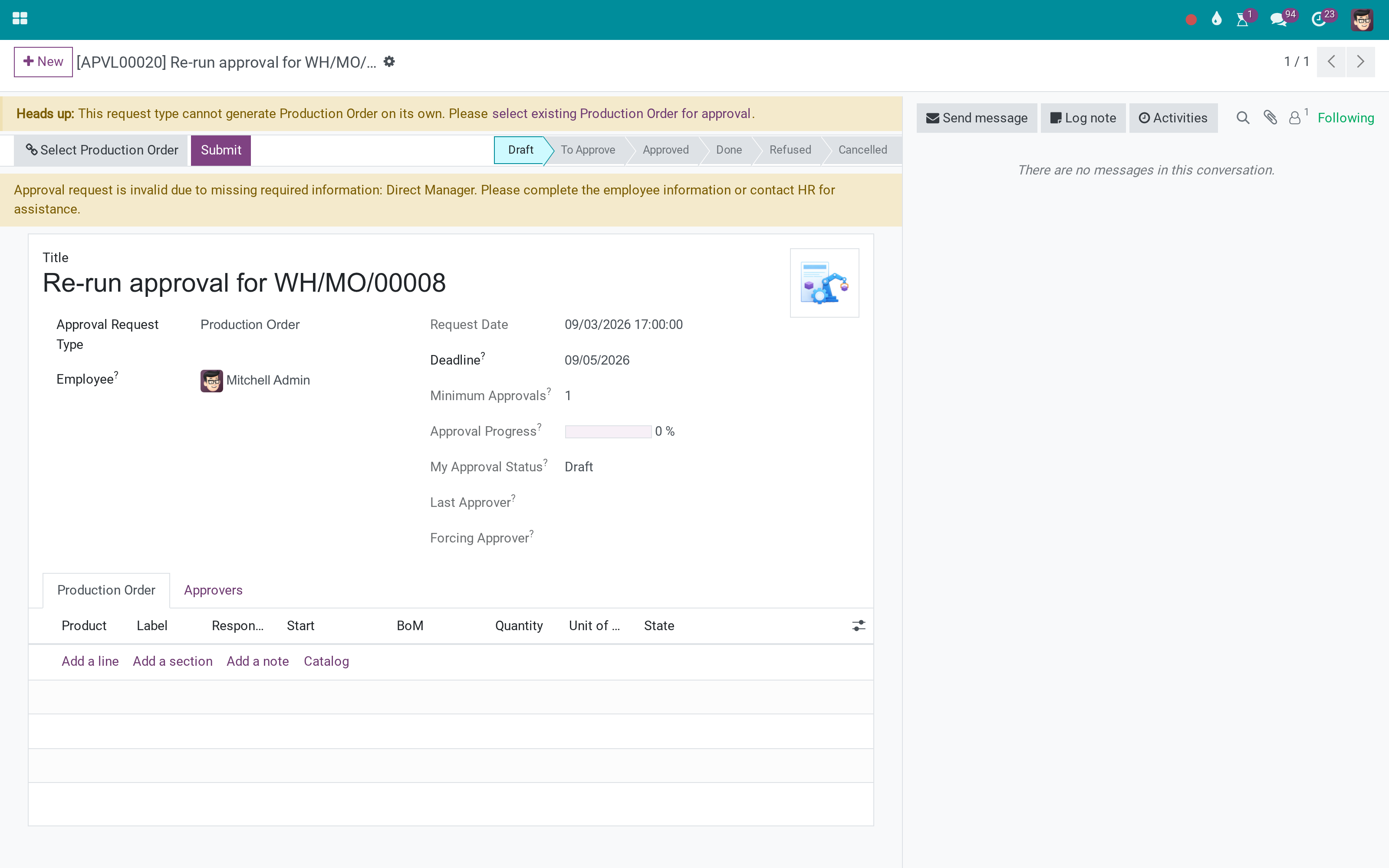Click the Deadline date field 09/05/2026
The height and width of the screenshot is (868, 1389).
[x=597, y=361]
